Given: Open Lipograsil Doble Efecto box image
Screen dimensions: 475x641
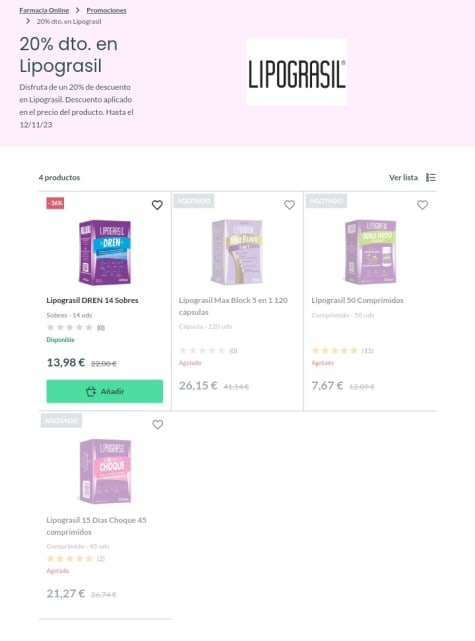Looking at the screenshot, I should pos(370,251).
